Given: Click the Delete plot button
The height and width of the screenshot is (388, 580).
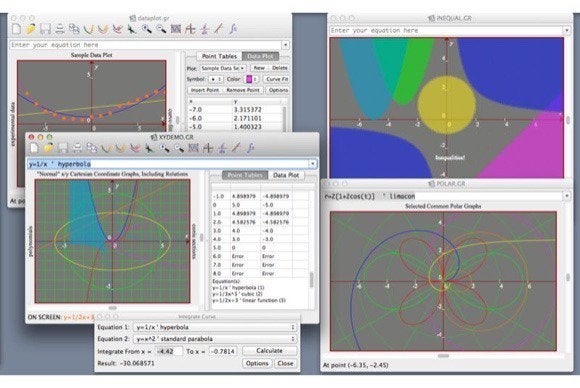Looking at the screenshot, I should tap(279, 68).
